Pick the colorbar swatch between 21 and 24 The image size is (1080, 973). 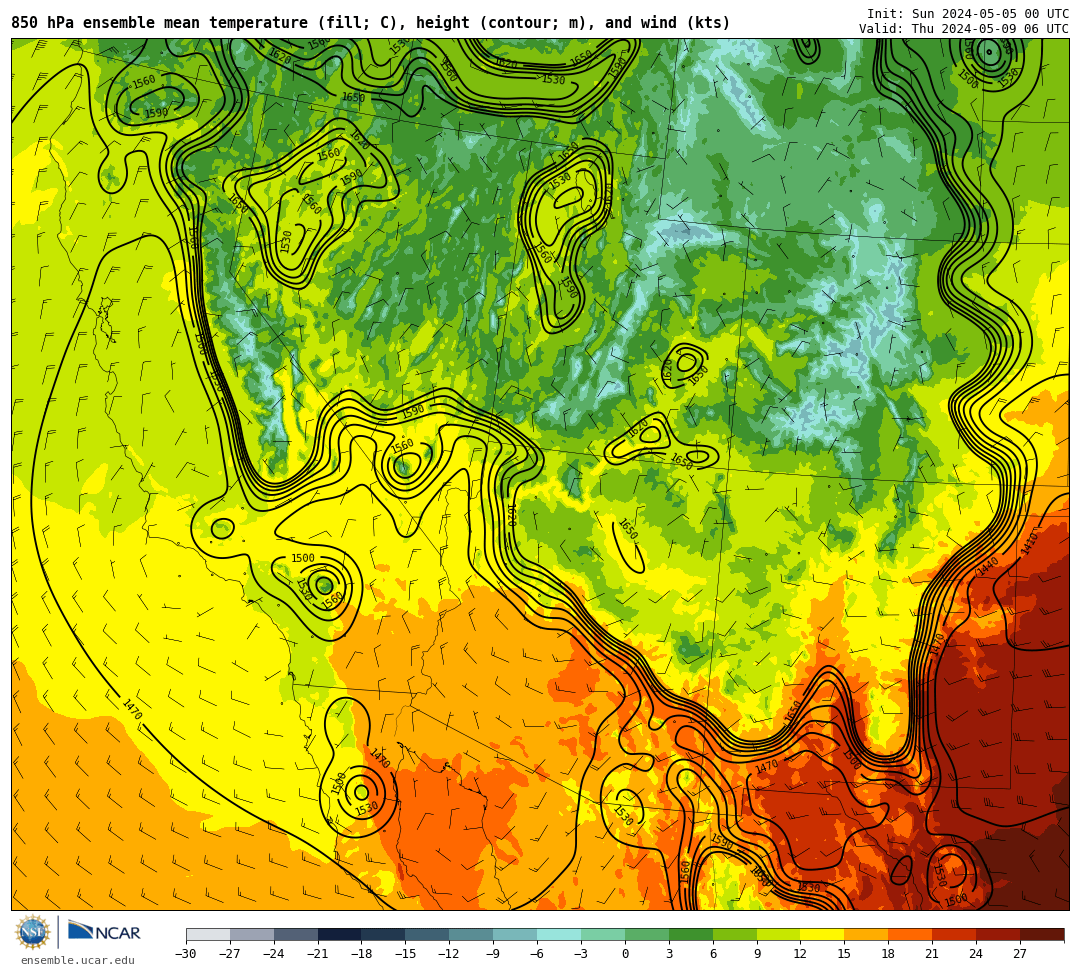[955, 934]
